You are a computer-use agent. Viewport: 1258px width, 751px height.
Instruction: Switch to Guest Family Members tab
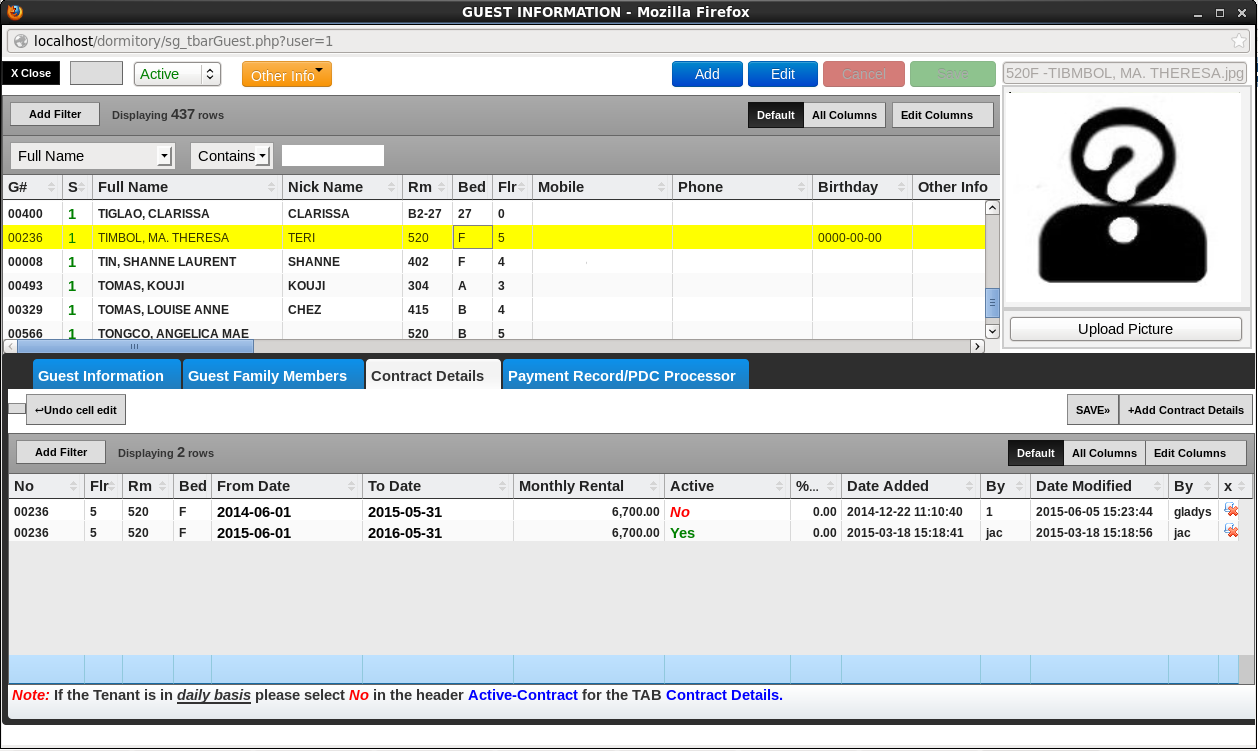(267, 376)
